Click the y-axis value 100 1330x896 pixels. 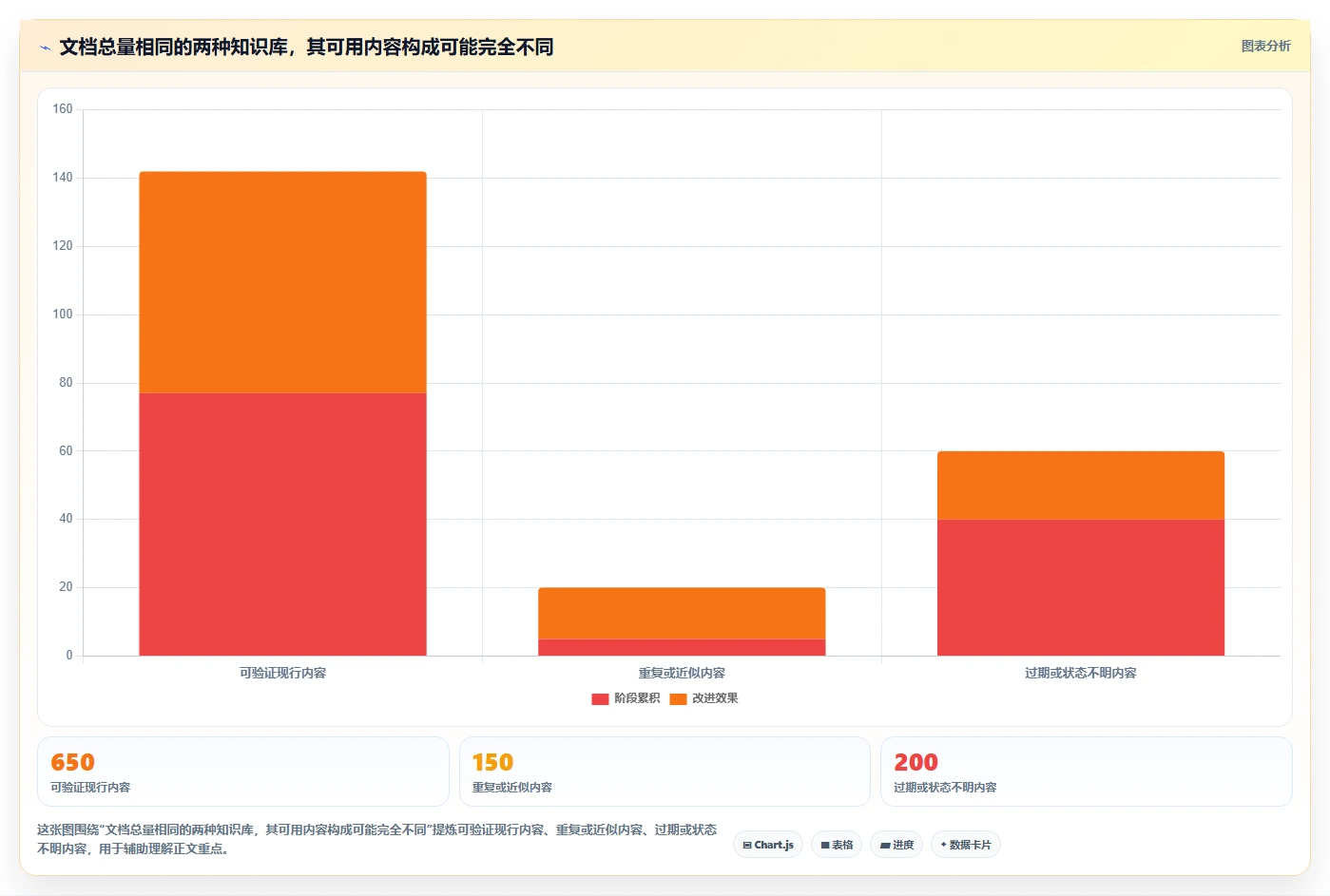click(63, 315)
